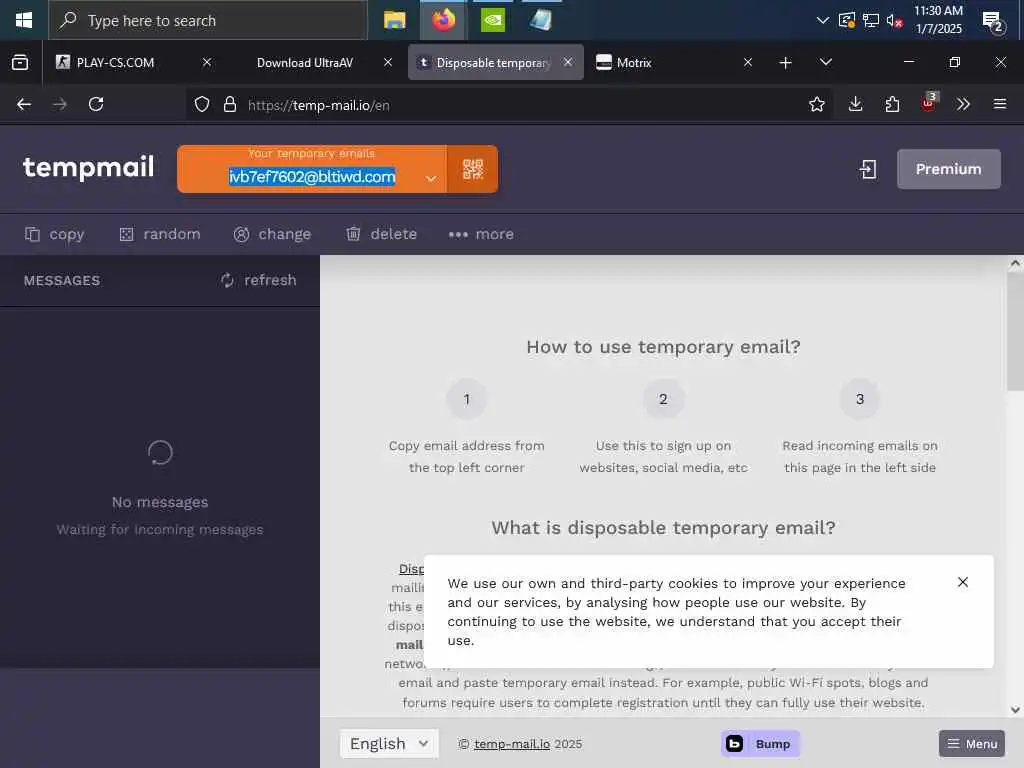Close the Disposable temporary tab
Image resolution: width=1024 pixels, height=768 pixels.
coord(568,62)
